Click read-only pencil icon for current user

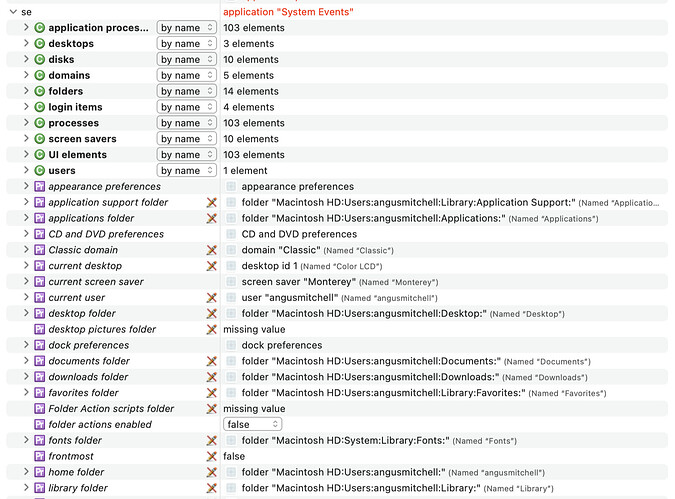point(211,298)
